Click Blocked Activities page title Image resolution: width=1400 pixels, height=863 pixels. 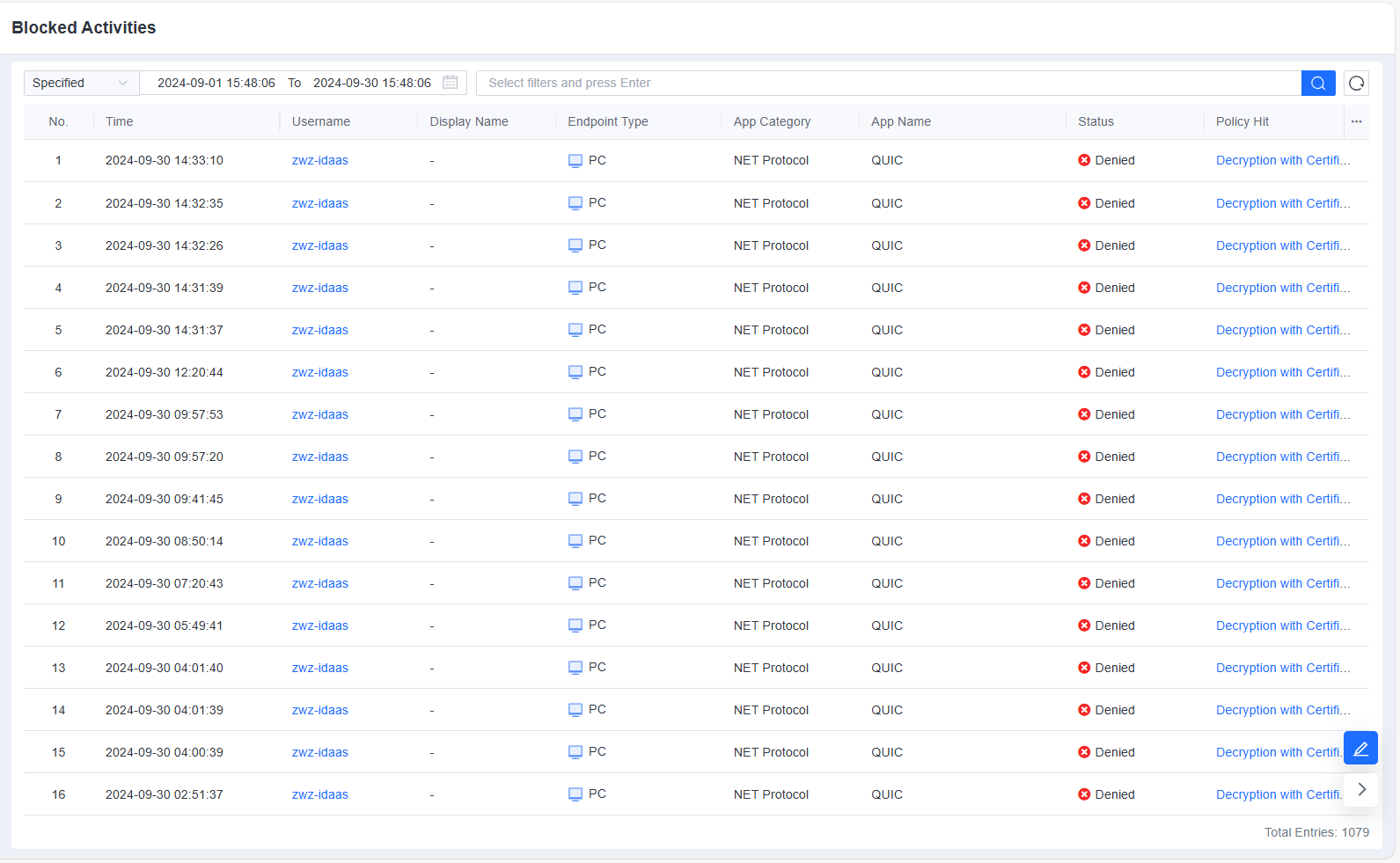pyautogui.click(x=84, y=27)
